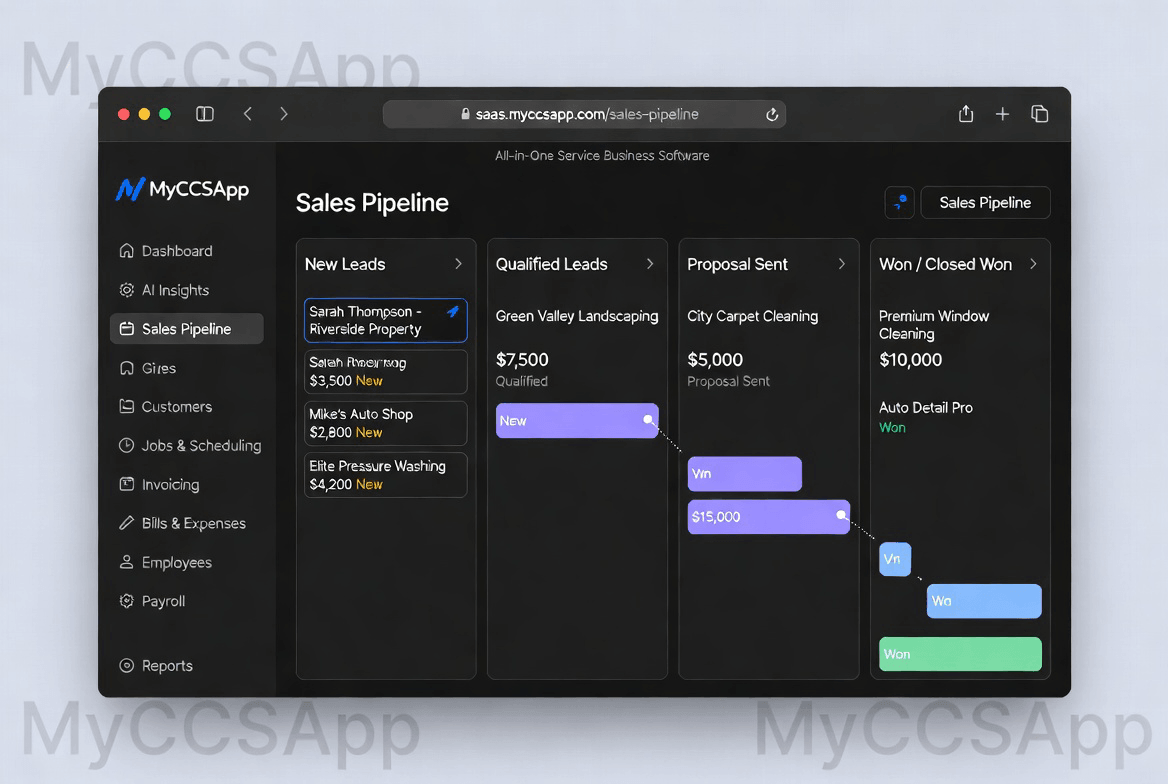Click the blue Wa bar in Won column
Screen dimensions: 1168x784
coord(984,601)
